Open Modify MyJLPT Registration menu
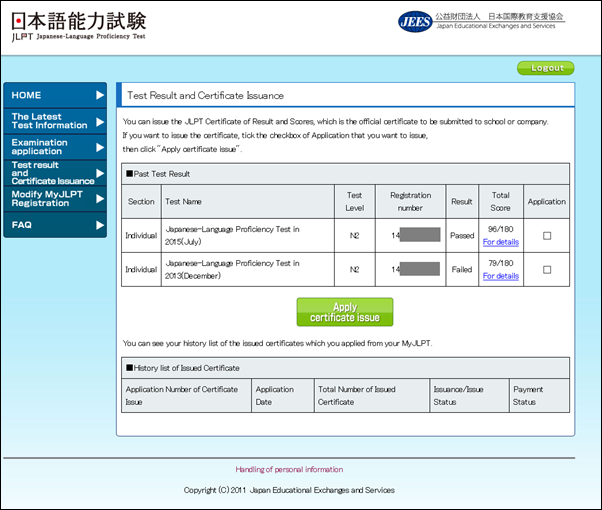Screen dimensions: 602x510 [55, 199]
